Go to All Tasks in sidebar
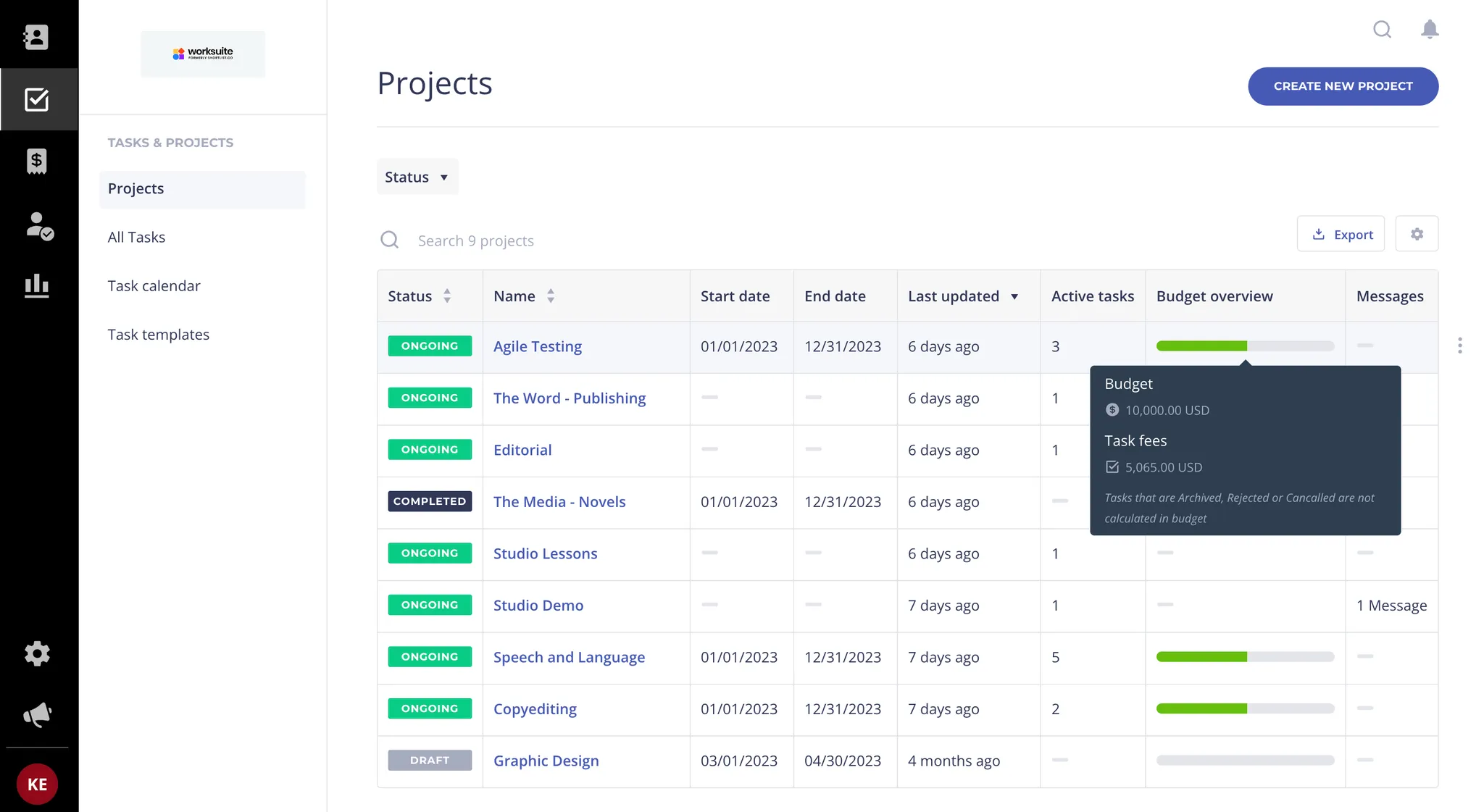 click(136, 237)
